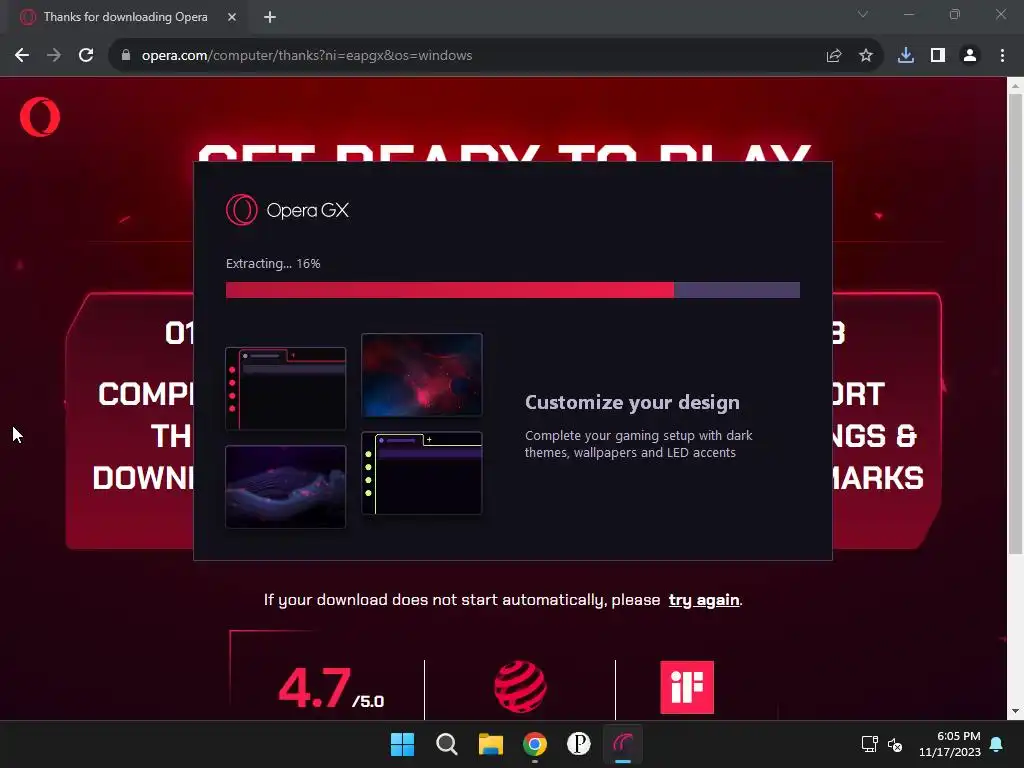Select the purple waves wallpaper thumbnail

click(x=285, y=487)
